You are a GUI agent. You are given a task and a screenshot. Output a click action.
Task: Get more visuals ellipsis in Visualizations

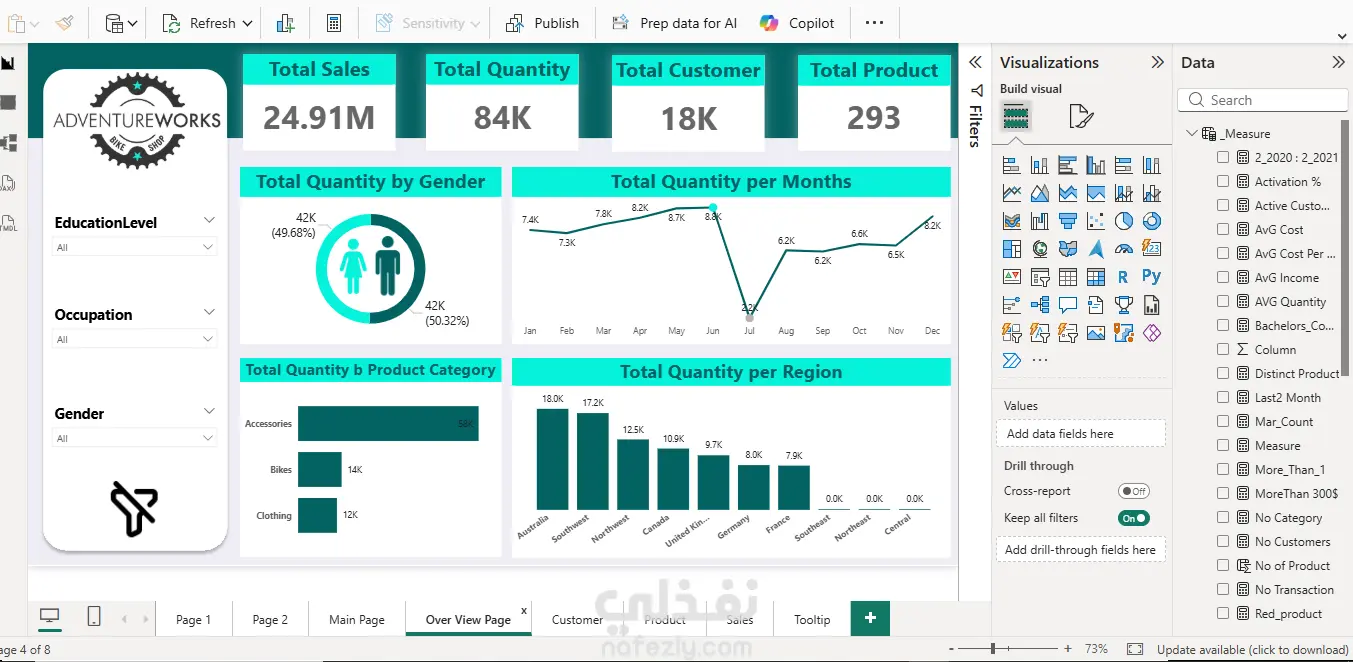(x=1039, y=360)
